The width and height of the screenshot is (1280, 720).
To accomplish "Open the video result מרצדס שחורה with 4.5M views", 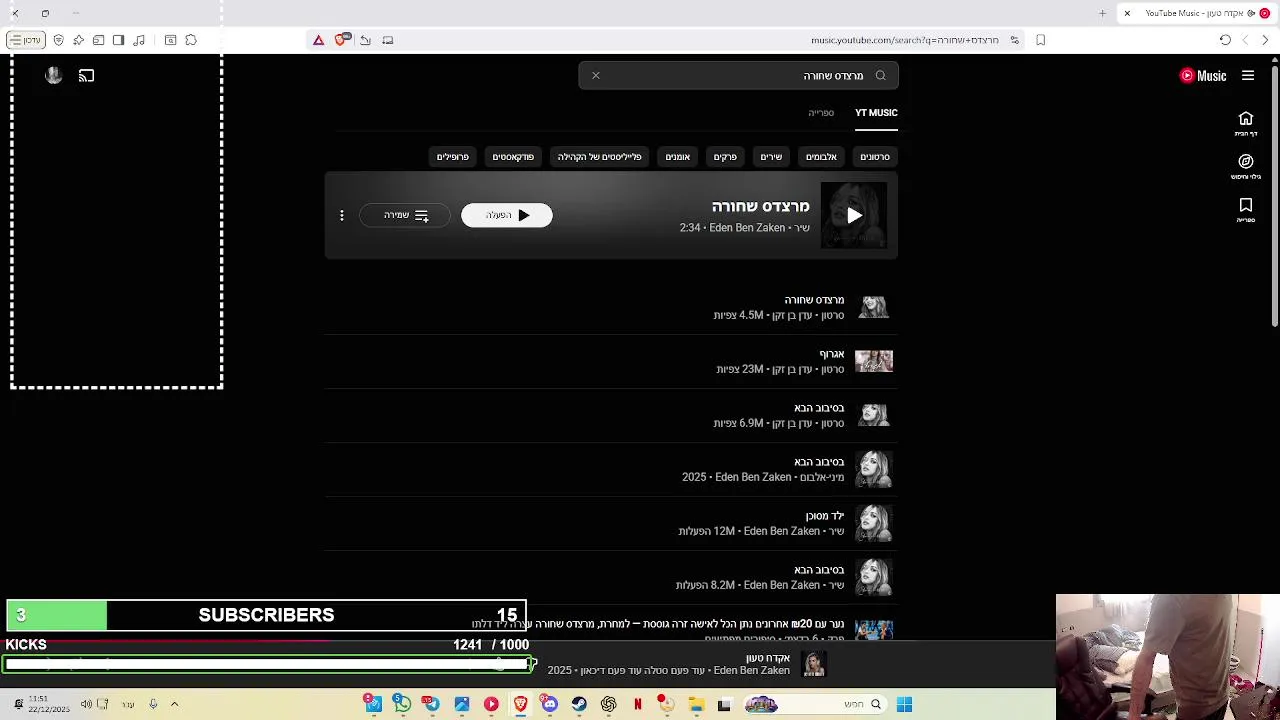I will click(611, 307).
